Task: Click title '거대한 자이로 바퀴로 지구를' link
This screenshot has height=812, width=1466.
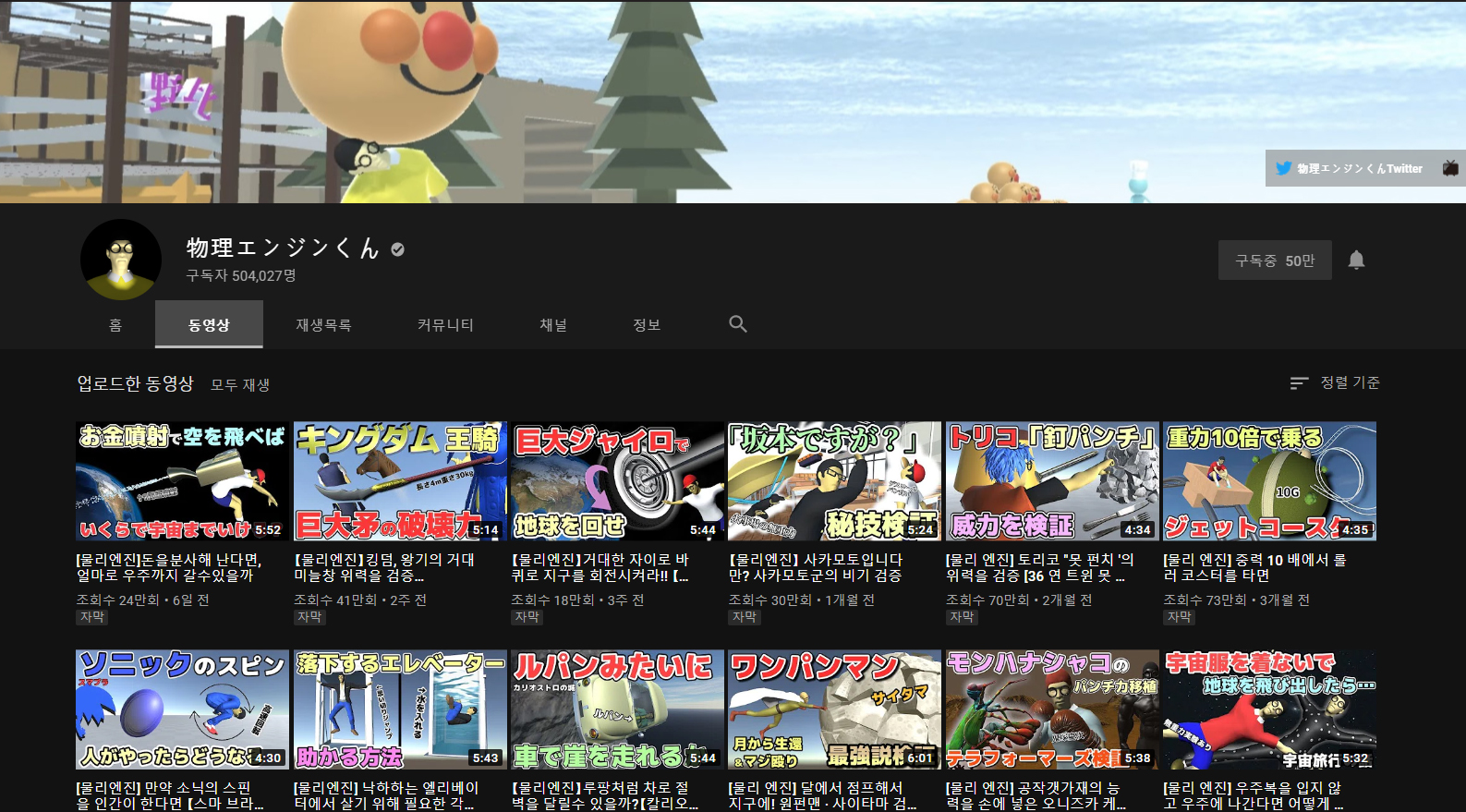Action: point(600,567)
